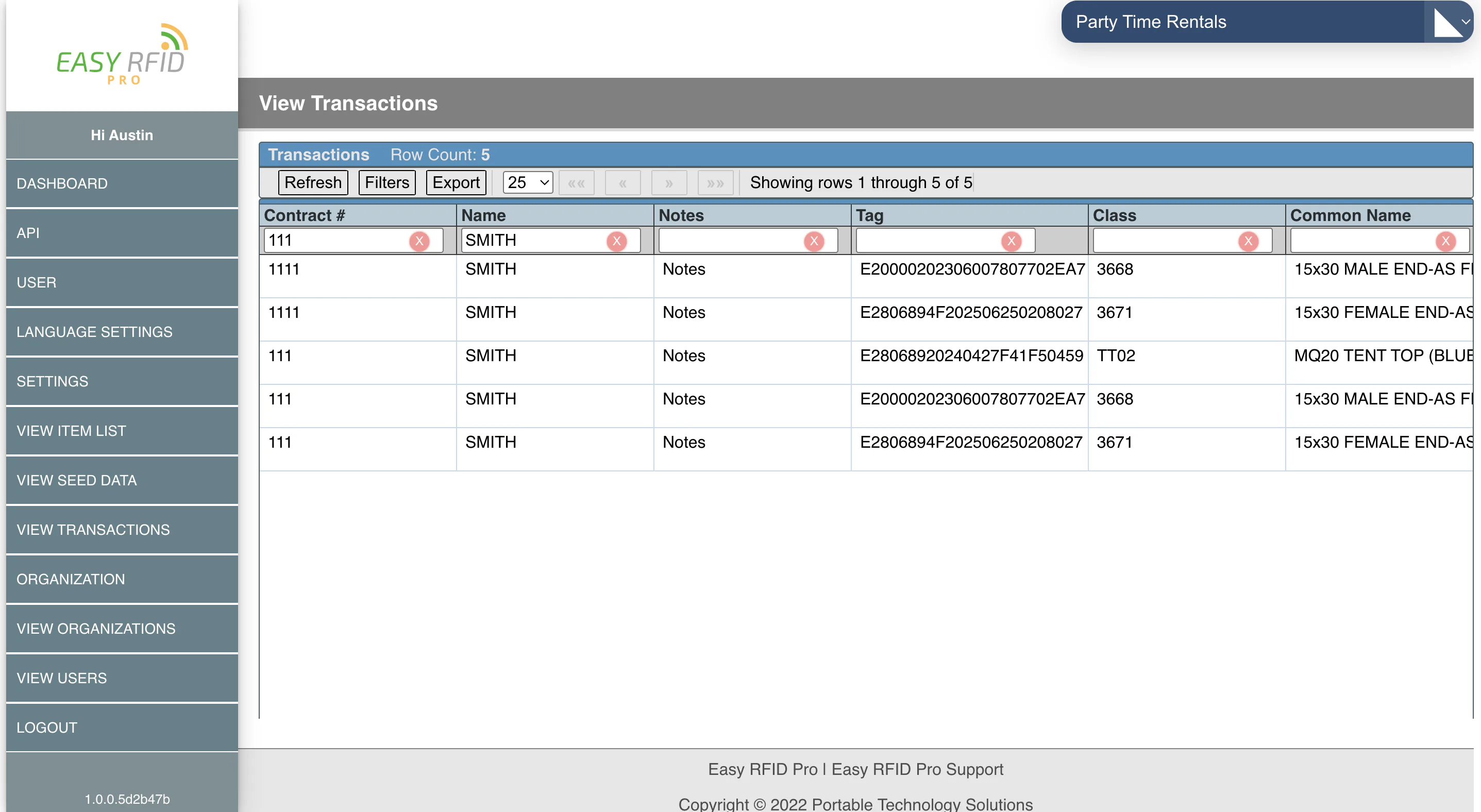
Task: Go to the previous page of transactions
Action: [622, 183]
